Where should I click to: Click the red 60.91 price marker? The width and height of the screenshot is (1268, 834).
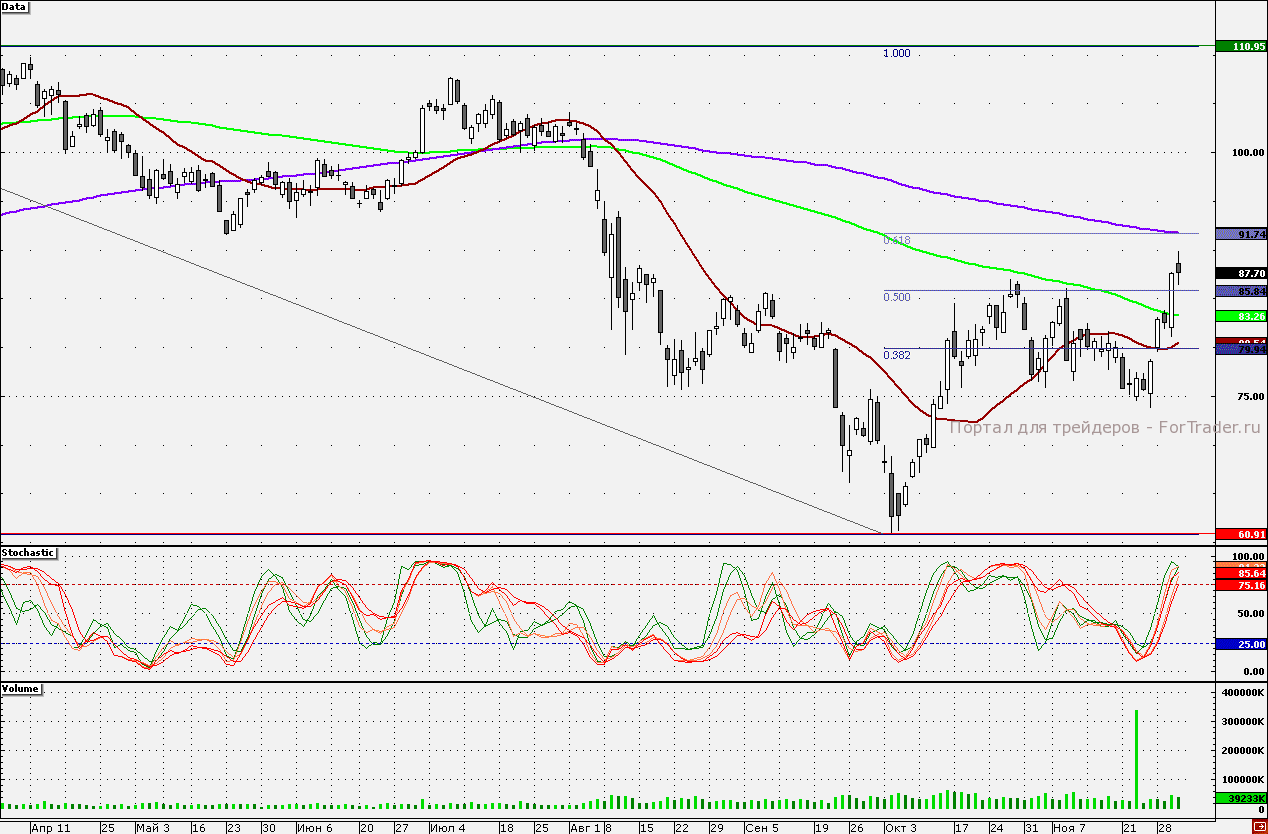(x=1240, y=534)
